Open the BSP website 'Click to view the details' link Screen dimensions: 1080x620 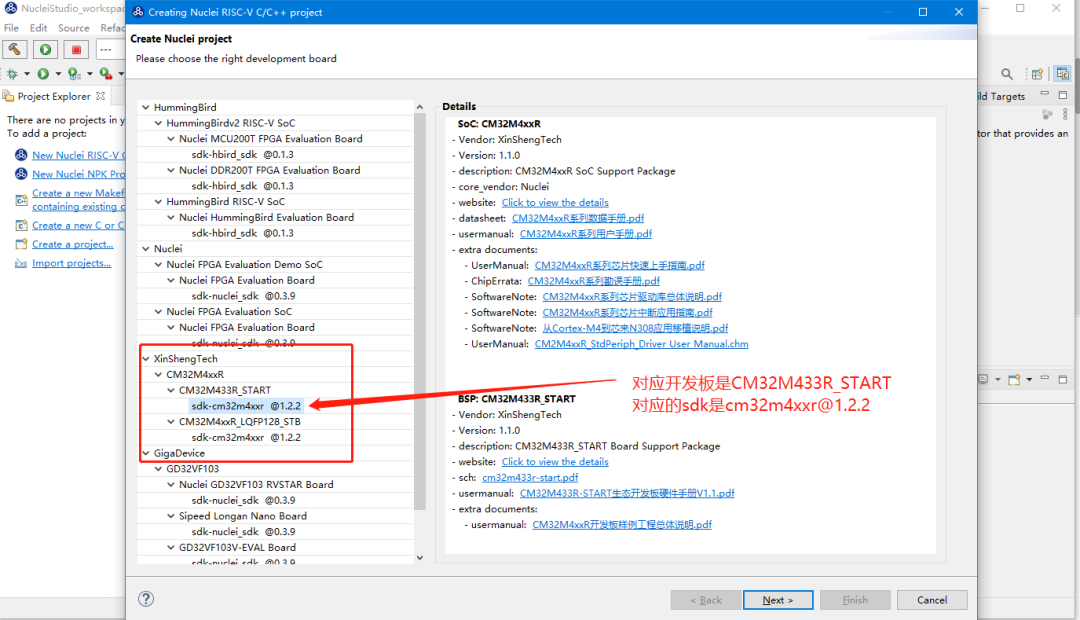click(555, 462)
